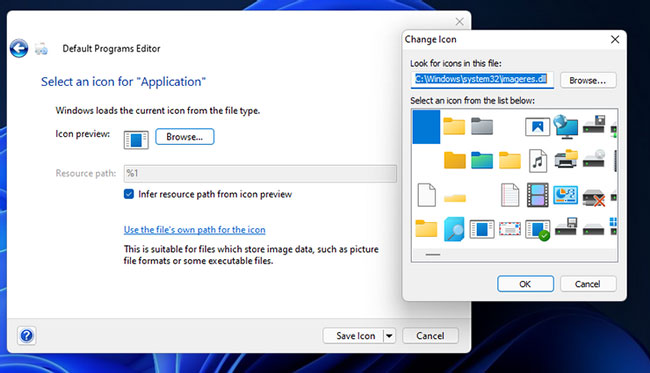Click Browse next to Icon preview
The image size is (650, 373).
(184, 137)
